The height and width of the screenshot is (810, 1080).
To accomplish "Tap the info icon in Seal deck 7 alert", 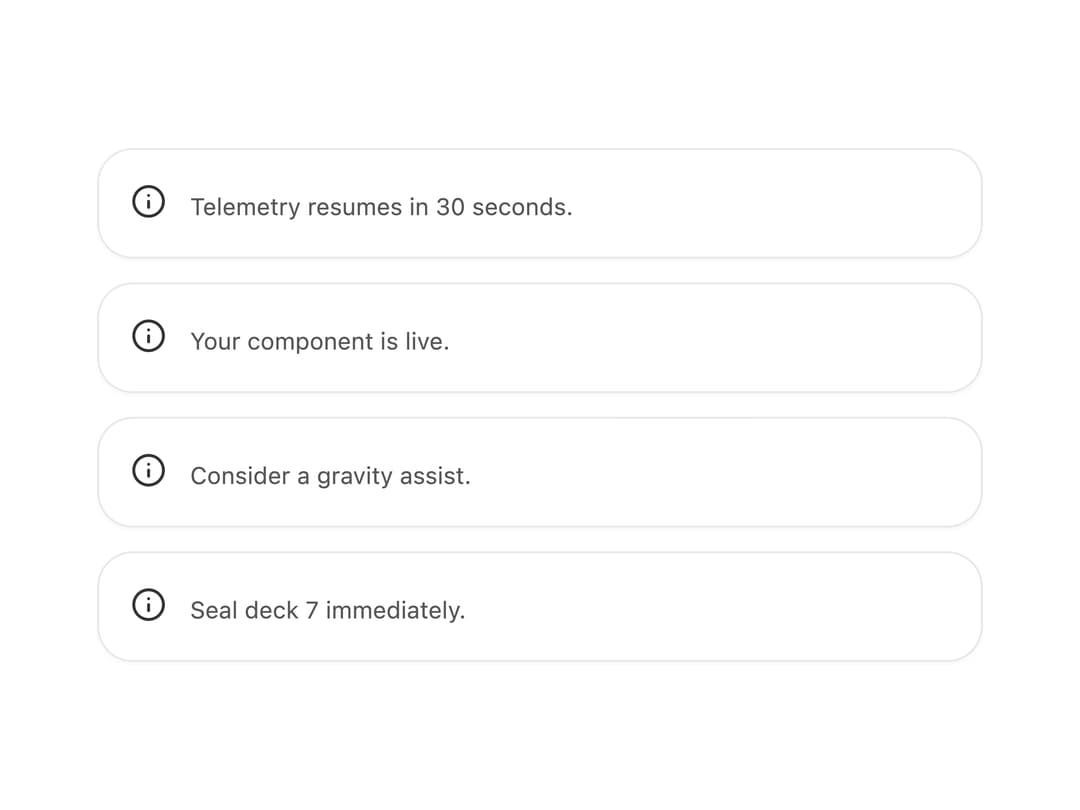I will click(148, 605).
